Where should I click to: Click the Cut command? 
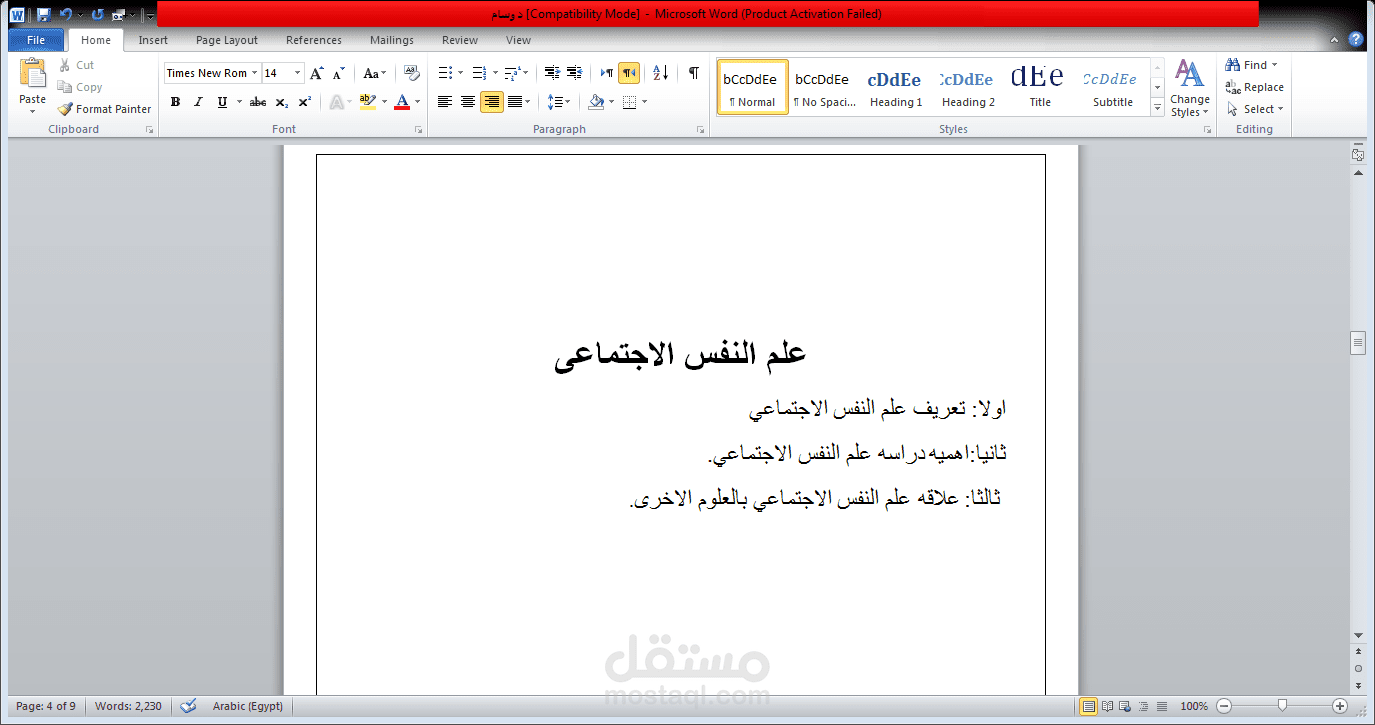[76, 65]
